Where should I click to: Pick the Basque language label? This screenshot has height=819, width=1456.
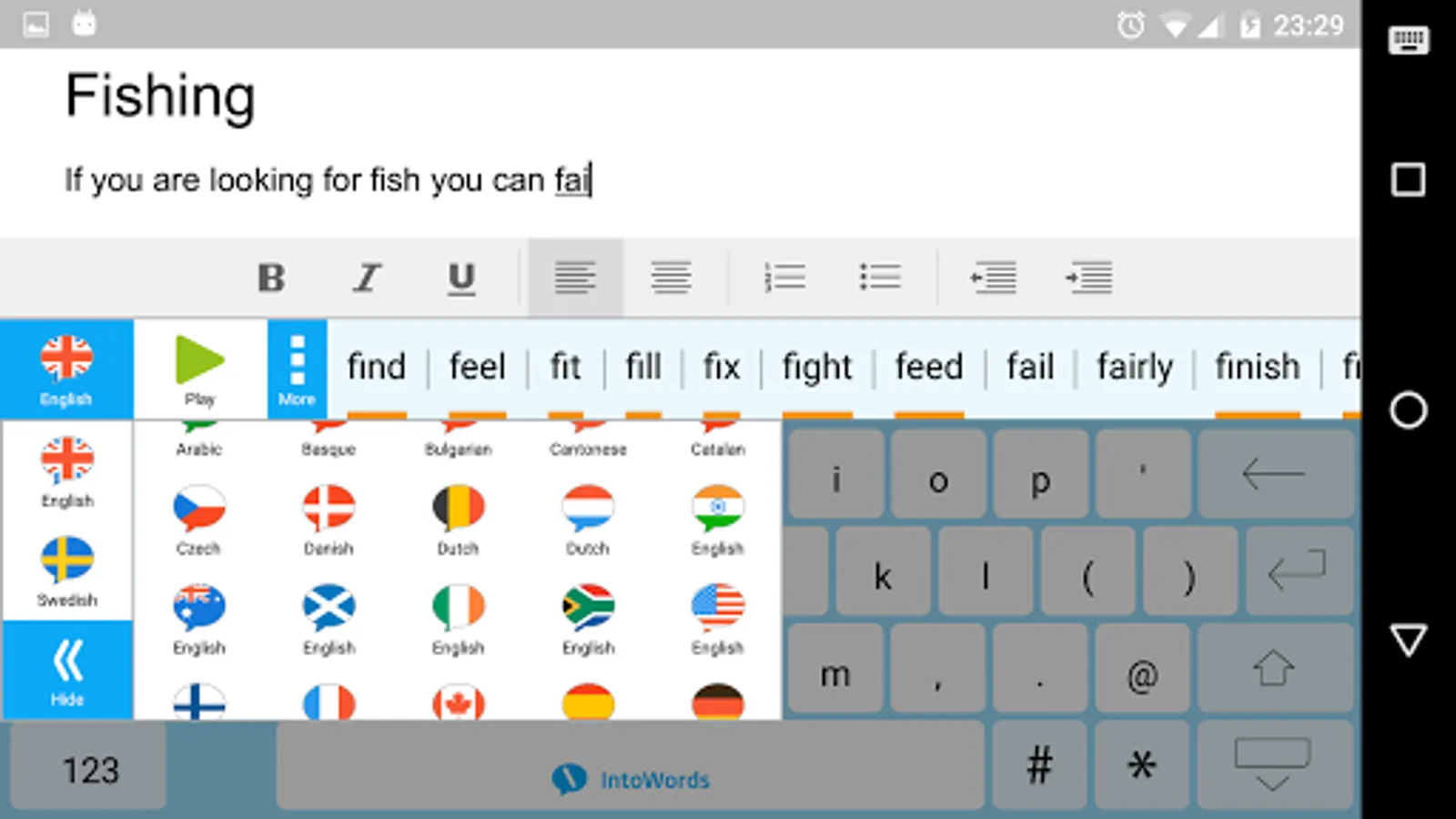pos(329,449)
